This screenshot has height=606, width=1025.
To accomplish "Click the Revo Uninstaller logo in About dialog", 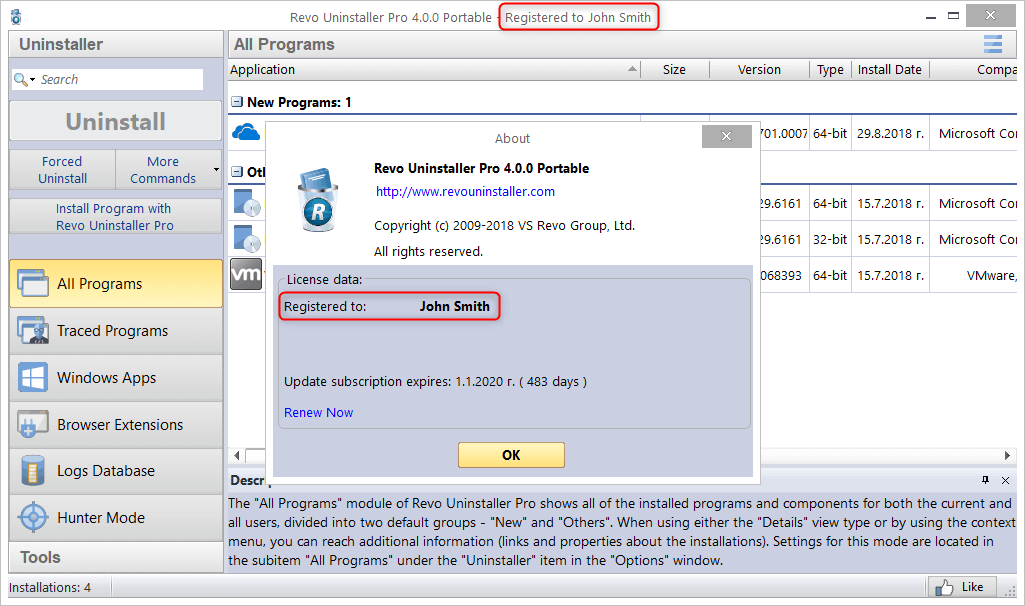I will tap(318, 200).
